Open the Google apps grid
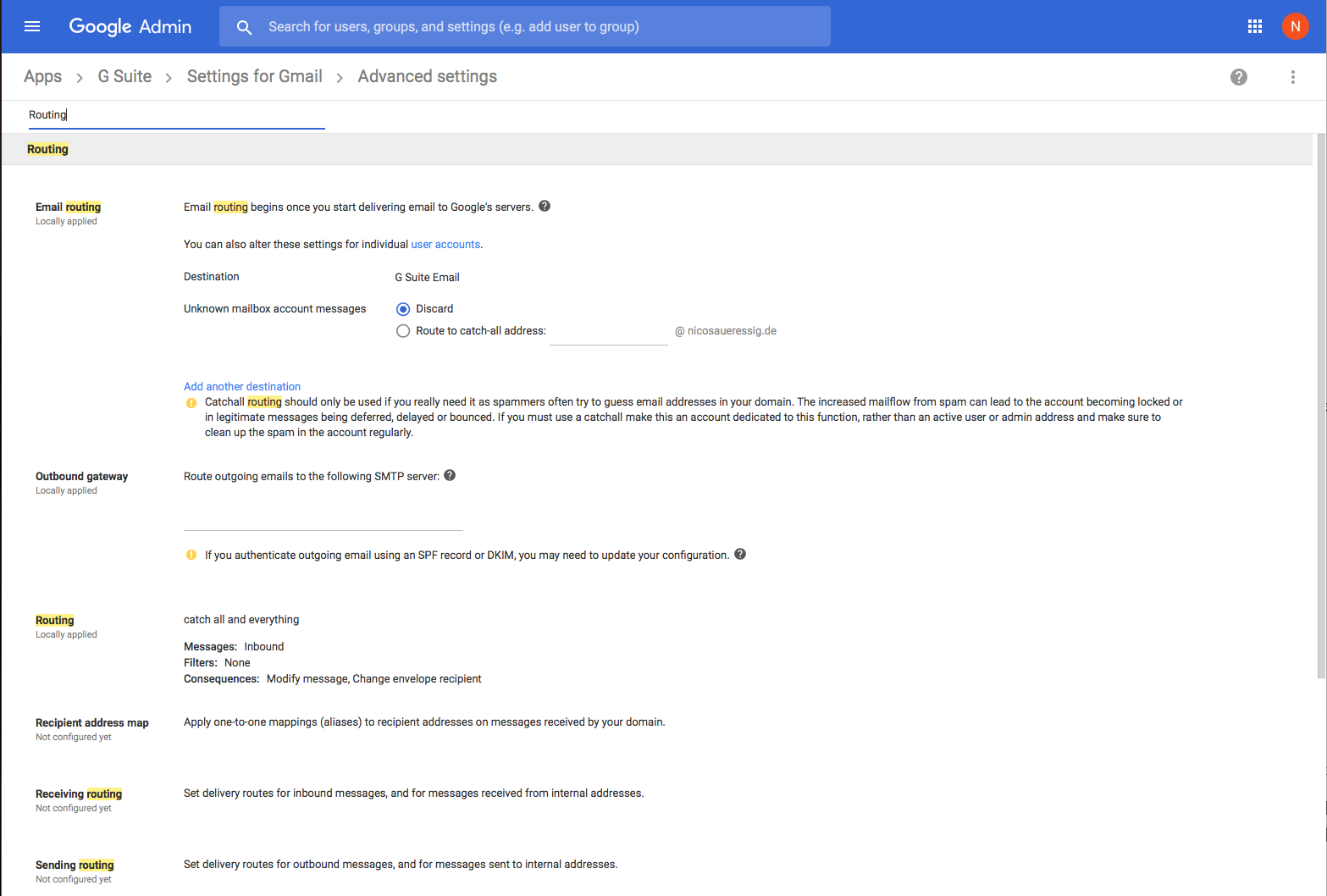1327x896 pixels. (x=1255, y=26)
